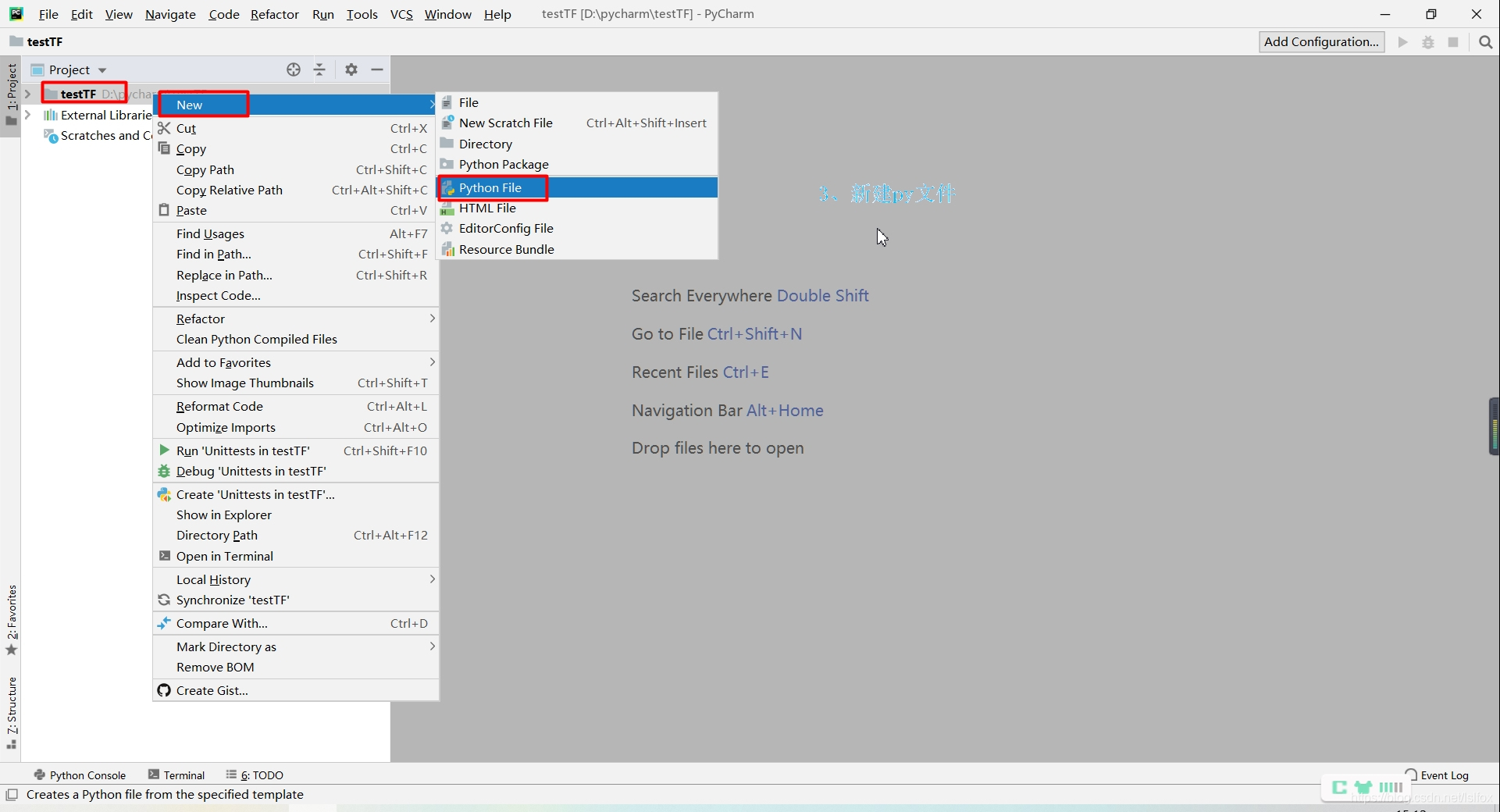Image resolution: width=1500 pixels, height=812 pixels.
Task: Expand the Refactor submenu
Action: click(296, 319)
